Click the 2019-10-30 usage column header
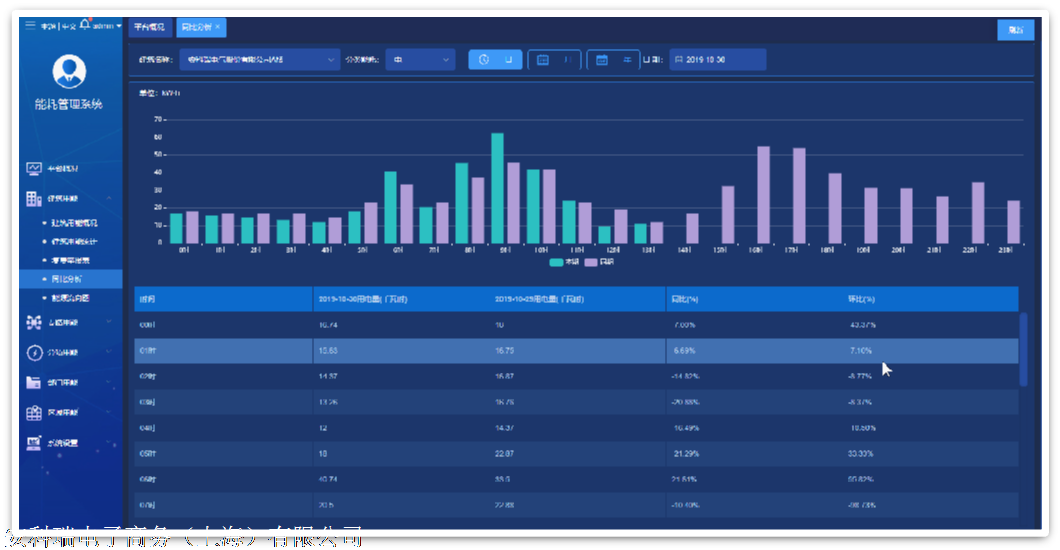This screenshot has width=1060, height=550. (x=402, y=299)
